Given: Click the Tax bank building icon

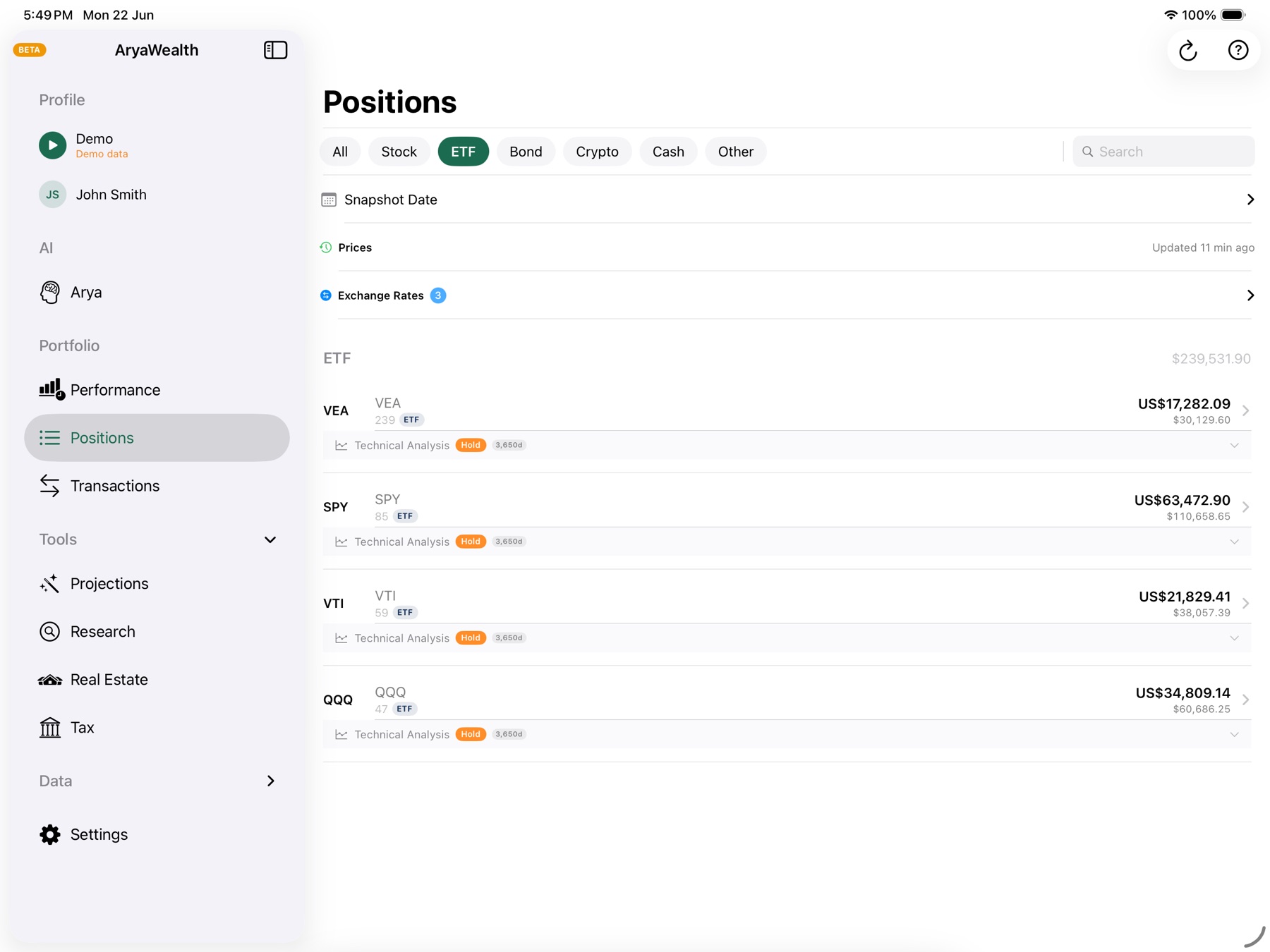Looking at the screenshot, I should coord(49,727).
